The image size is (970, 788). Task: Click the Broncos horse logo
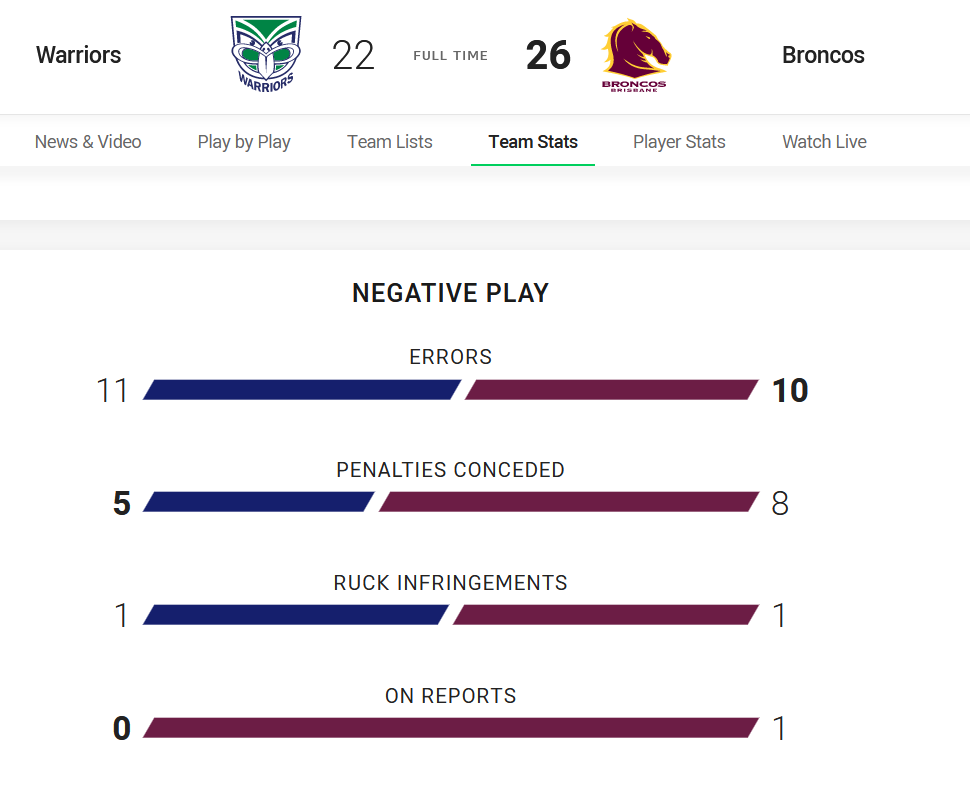(x=635, y=55)
